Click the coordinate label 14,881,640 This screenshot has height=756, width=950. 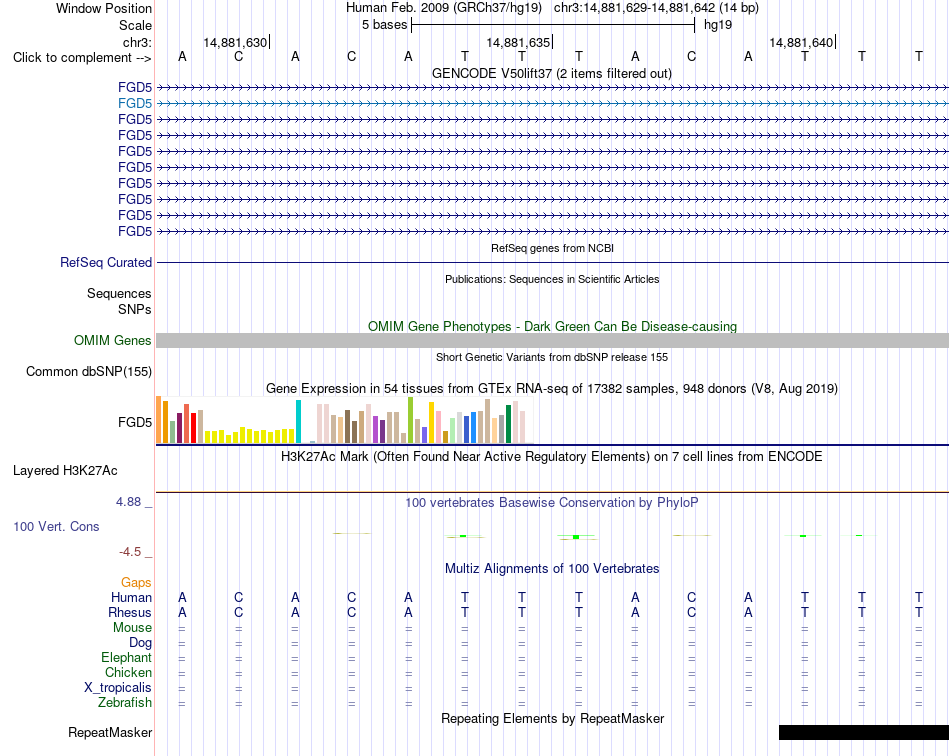coord(801,42)
